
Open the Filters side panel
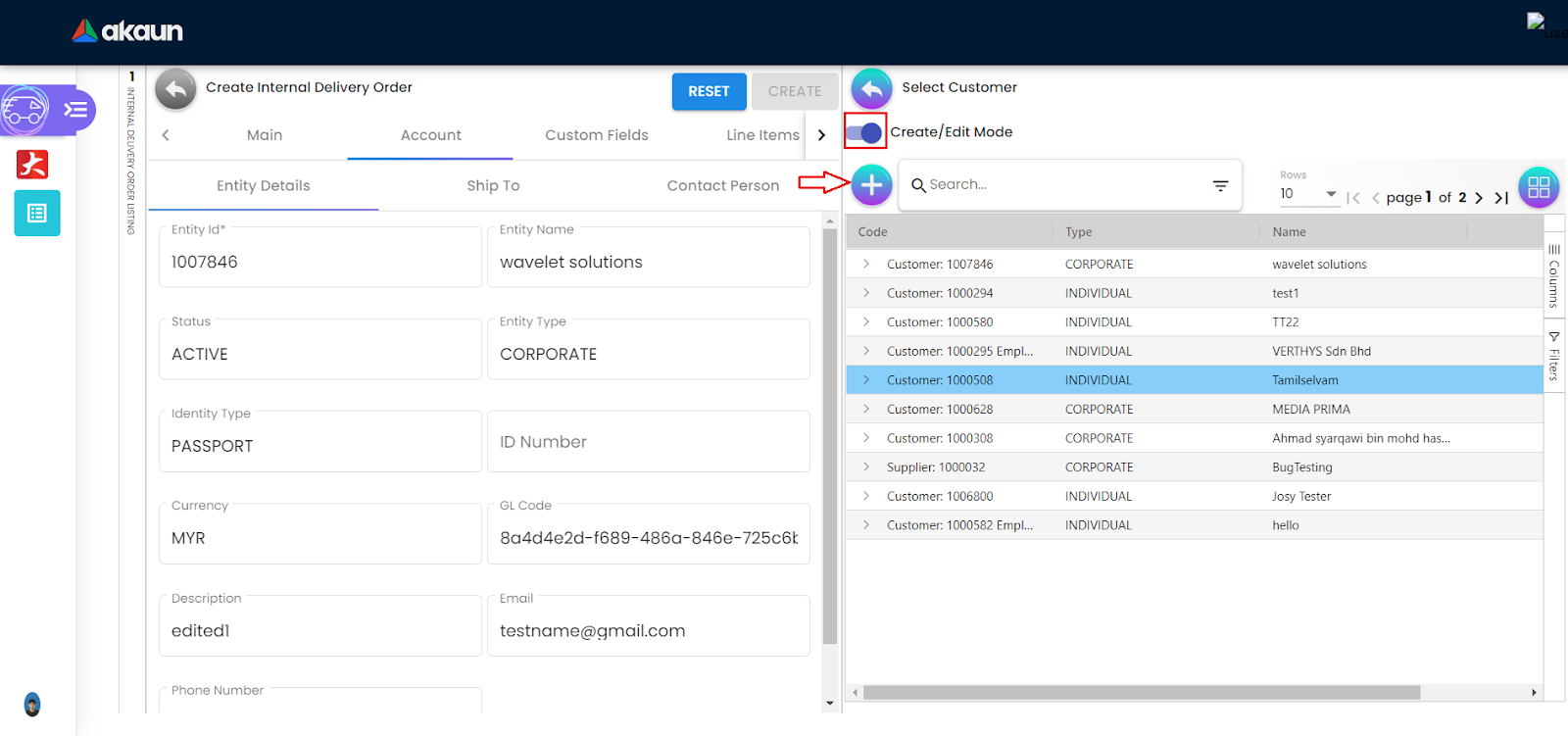pos(1554,356)
